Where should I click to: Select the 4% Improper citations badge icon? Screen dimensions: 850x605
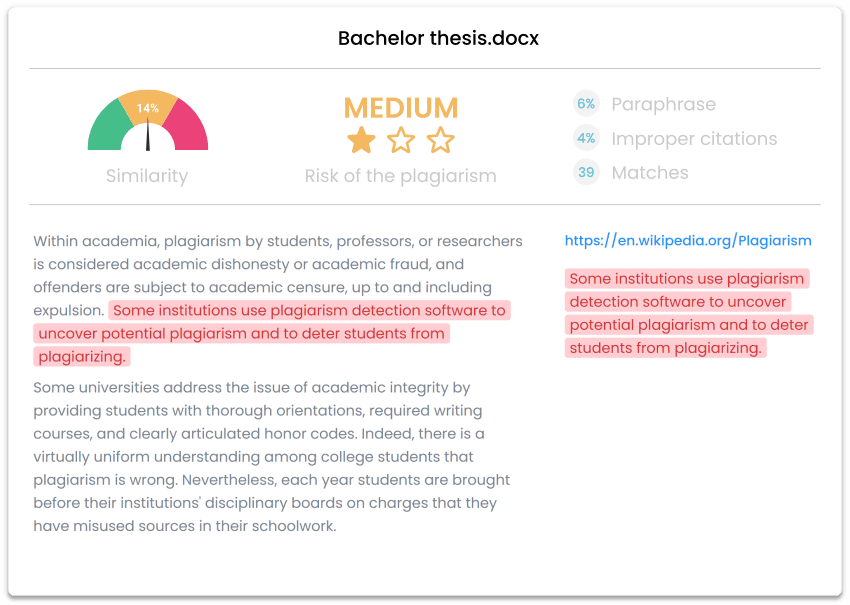586,138
